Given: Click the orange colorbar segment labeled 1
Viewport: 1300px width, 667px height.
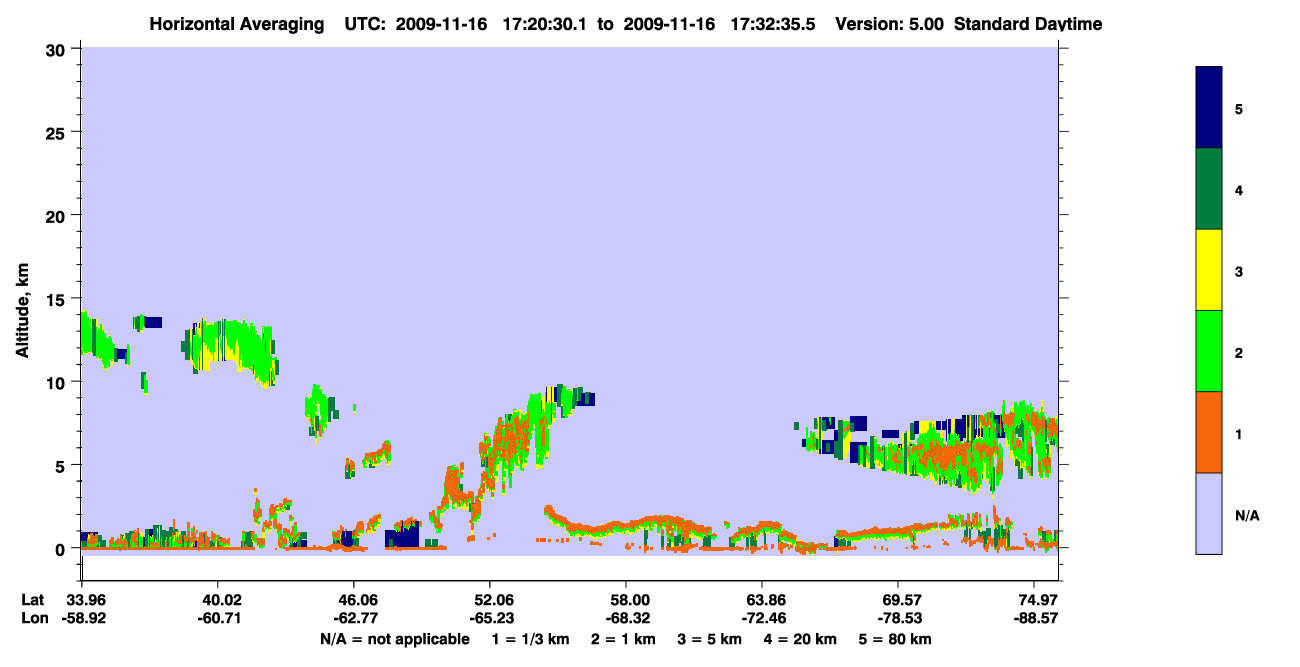Looking at the screenshot, I should click(x=1209, y=432).
